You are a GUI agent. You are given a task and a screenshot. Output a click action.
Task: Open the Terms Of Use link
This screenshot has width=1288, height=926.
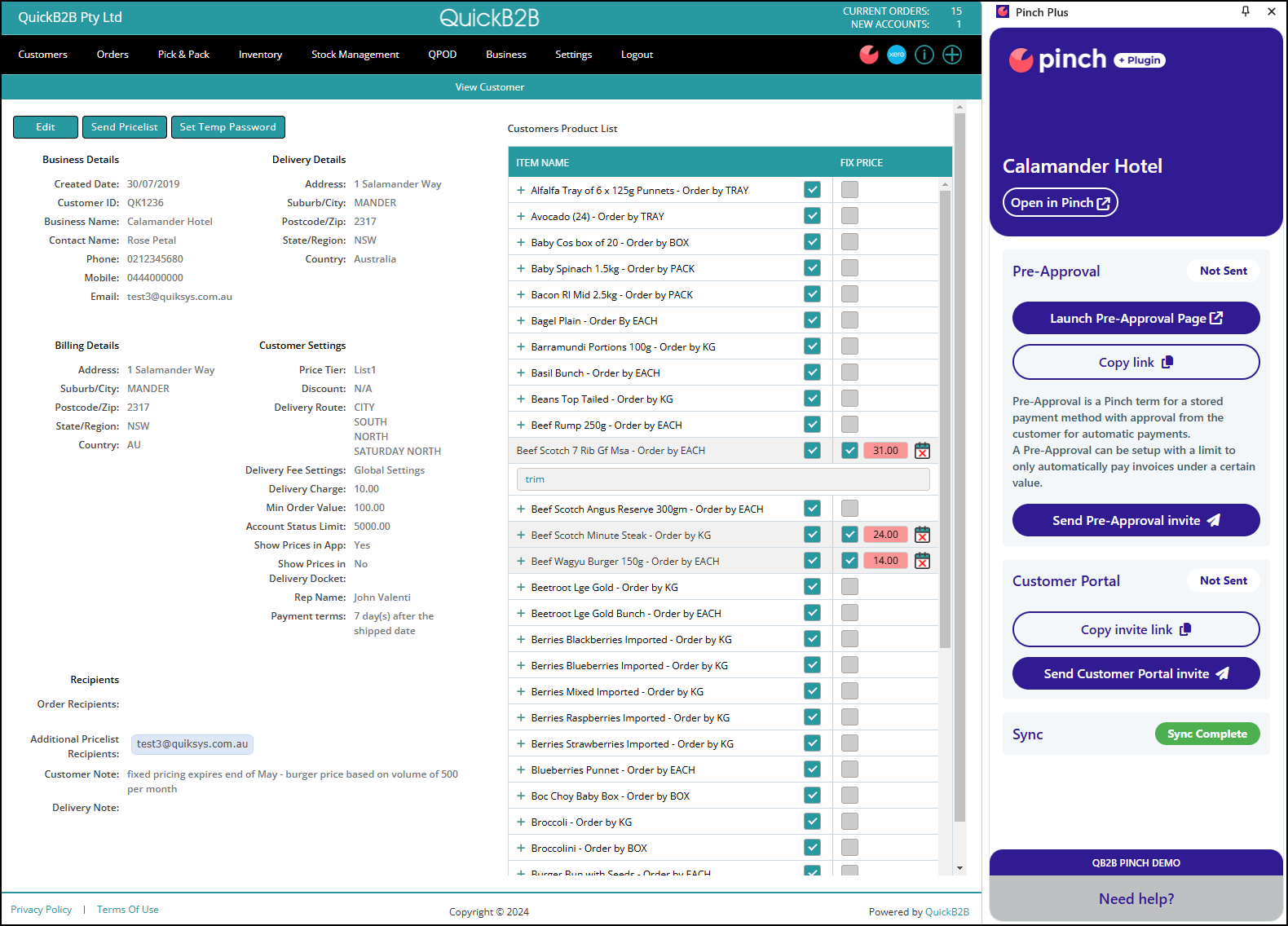click(128, 910)
